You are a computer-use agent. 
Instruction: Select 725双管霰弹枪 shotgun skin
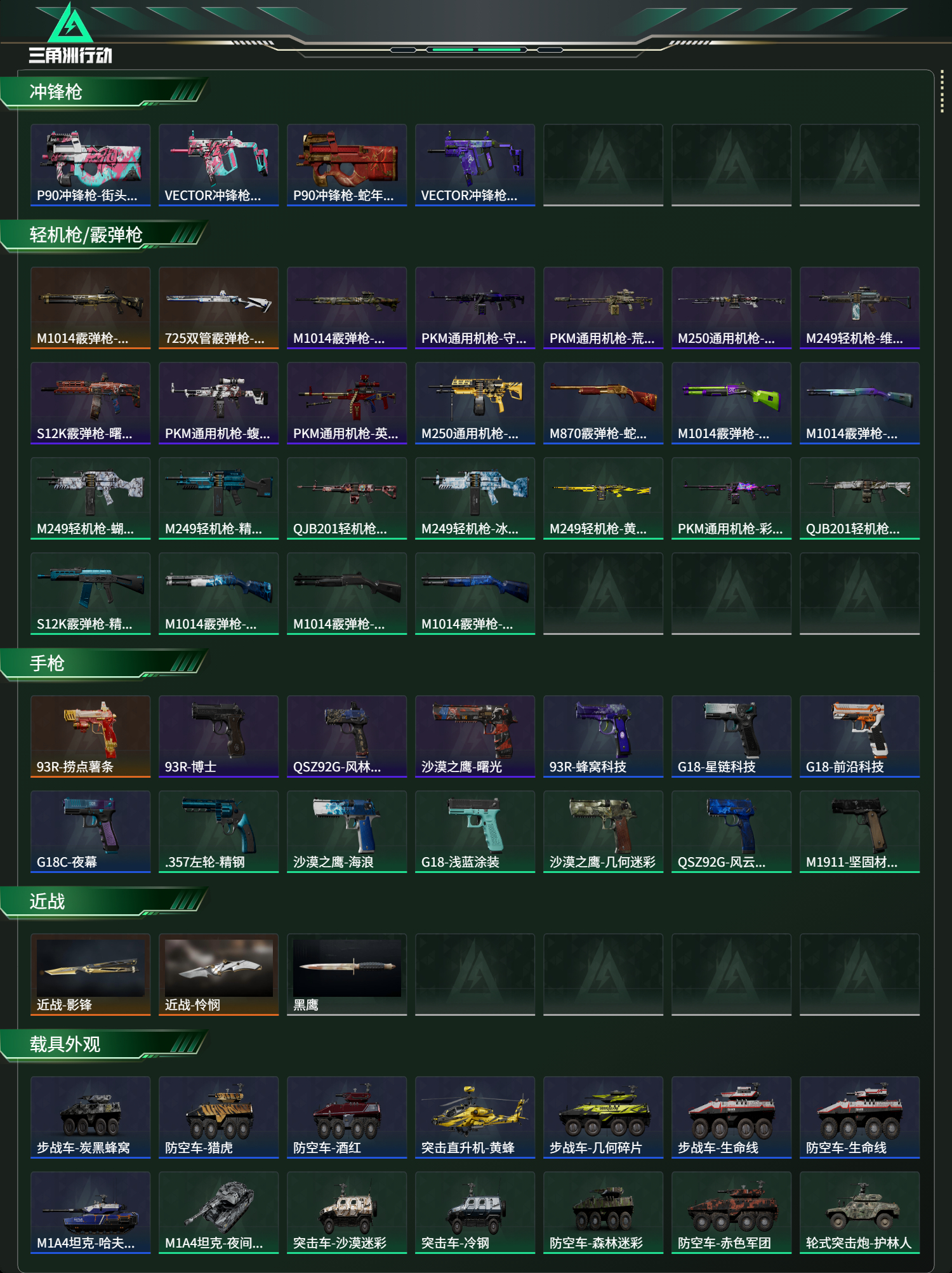pyautogui.click(x=219, y=308)
